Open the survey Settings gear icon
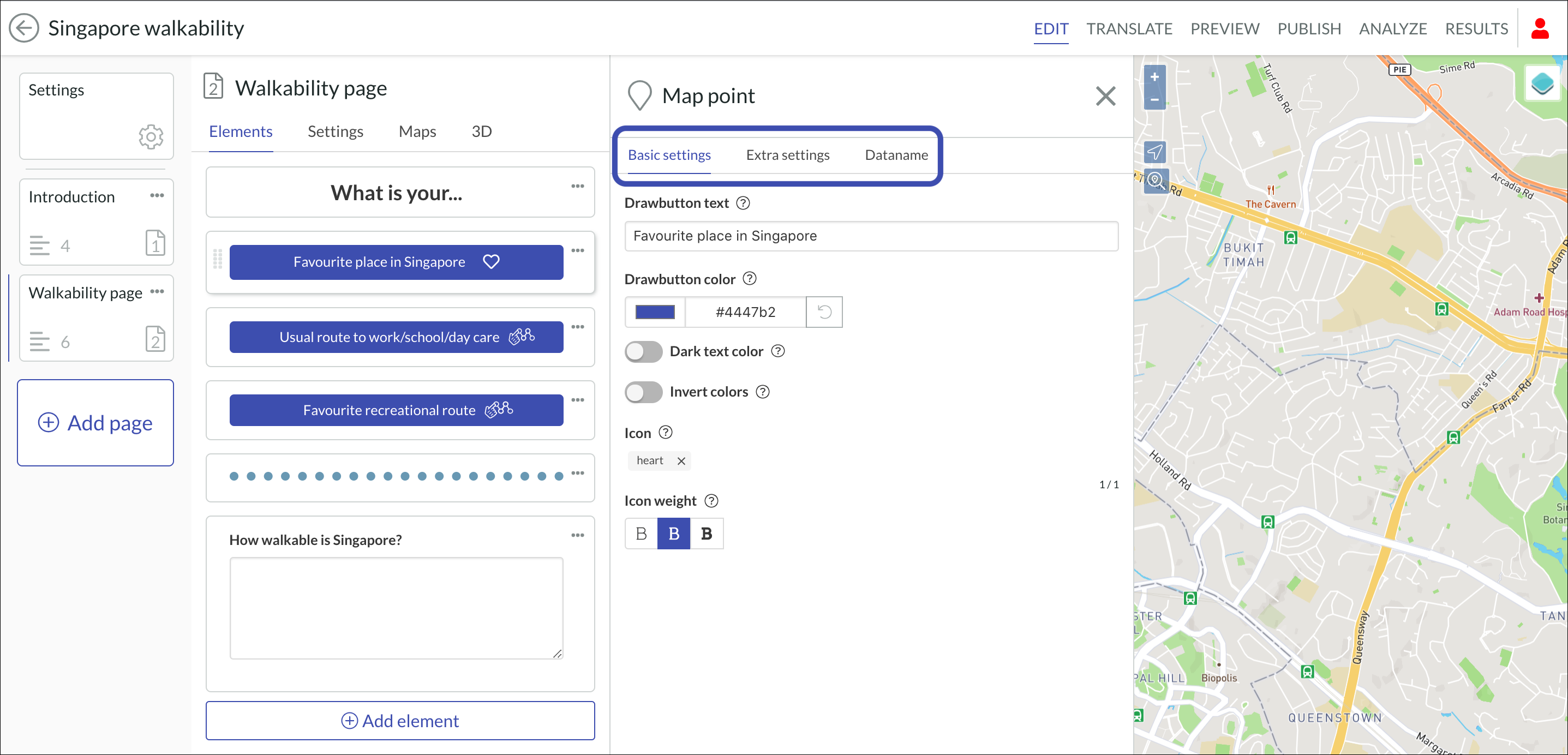 pos(151,136)
